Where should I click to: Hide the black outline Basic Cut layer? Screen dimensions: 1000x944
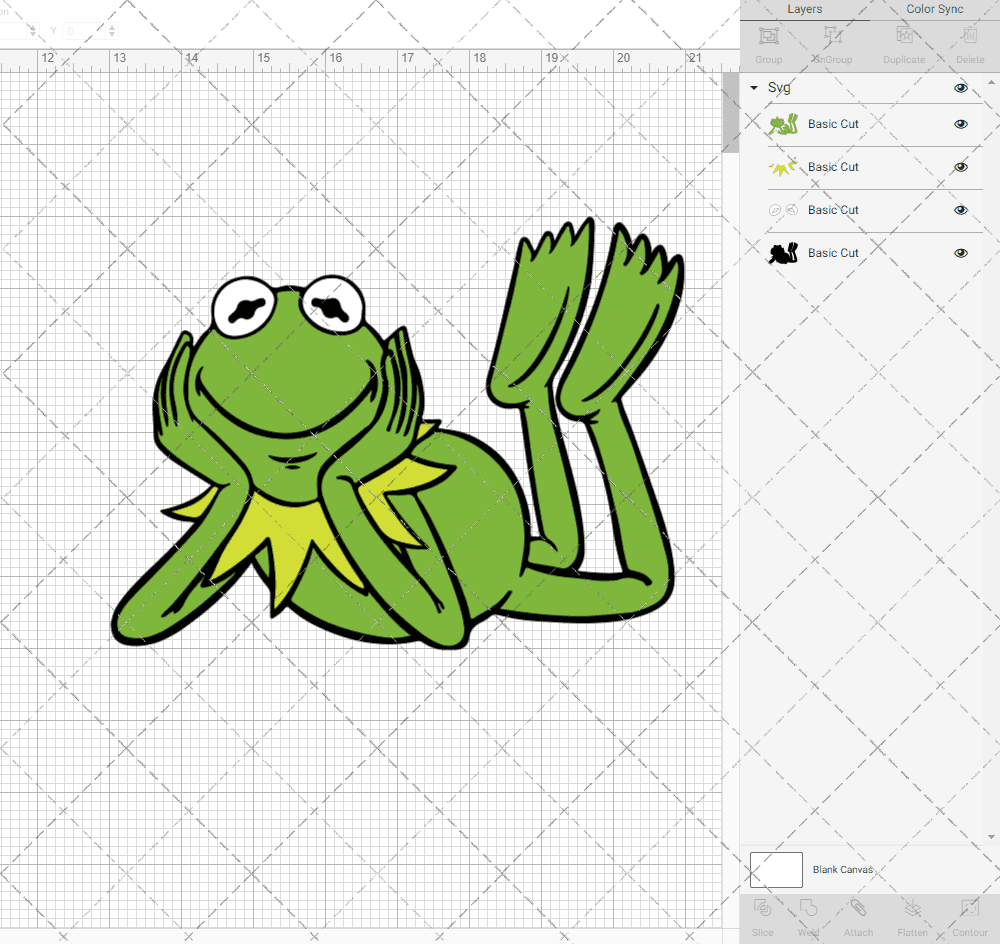961,253
